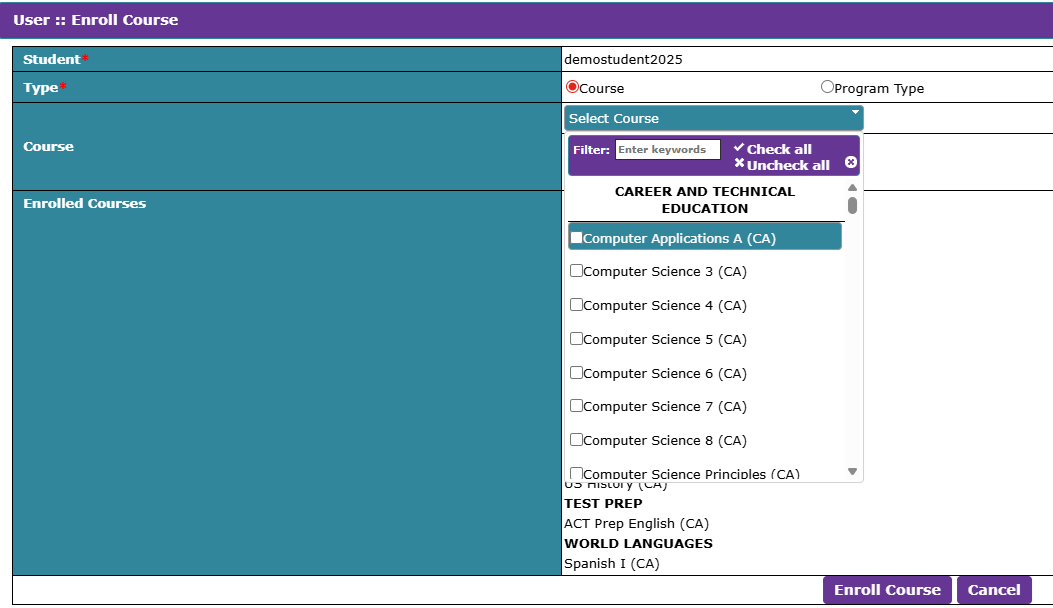The height and width of the screenshot is (608, 1053).
Task: Select the Course type radio button
Action: tap(572, 87)
